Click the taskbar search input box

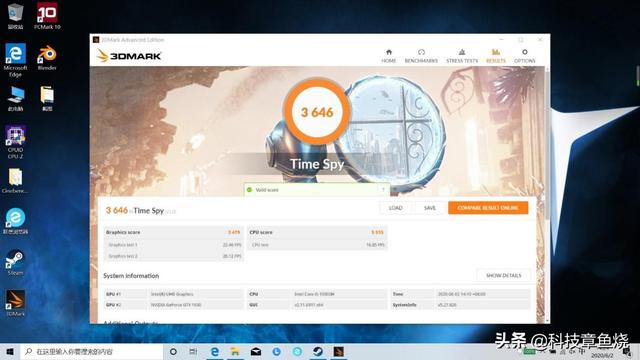(x=91, y=351)
